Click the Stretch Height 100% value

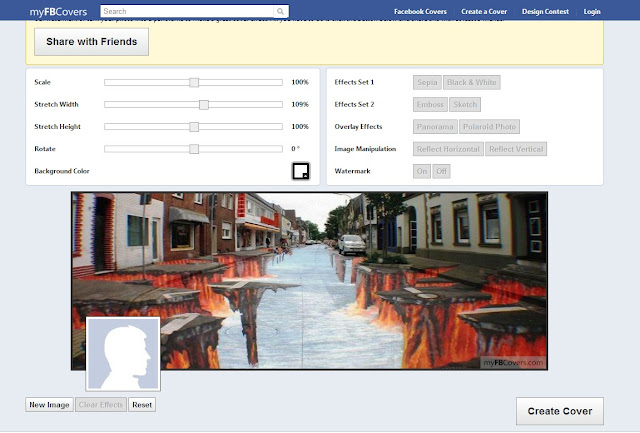tap(300, 127)
